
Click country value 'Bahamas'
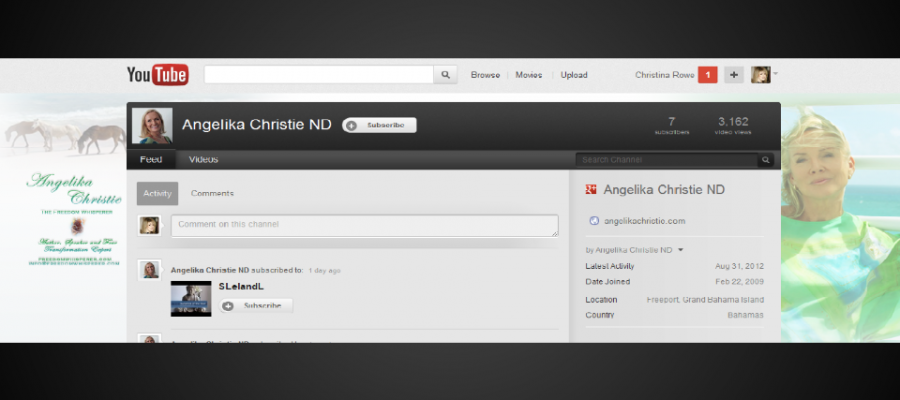pos(745,315)
